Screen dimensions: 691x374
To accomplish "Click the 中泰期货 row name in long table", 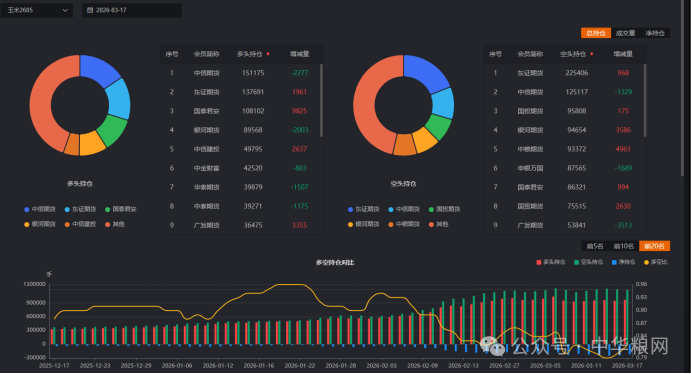I will pos(207,206).
